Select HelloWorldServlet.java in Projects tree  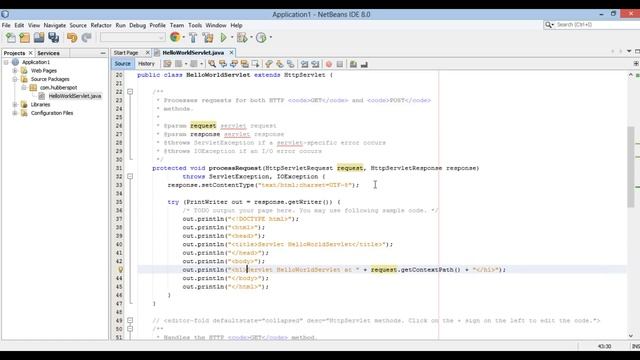(x=75, y=96)
